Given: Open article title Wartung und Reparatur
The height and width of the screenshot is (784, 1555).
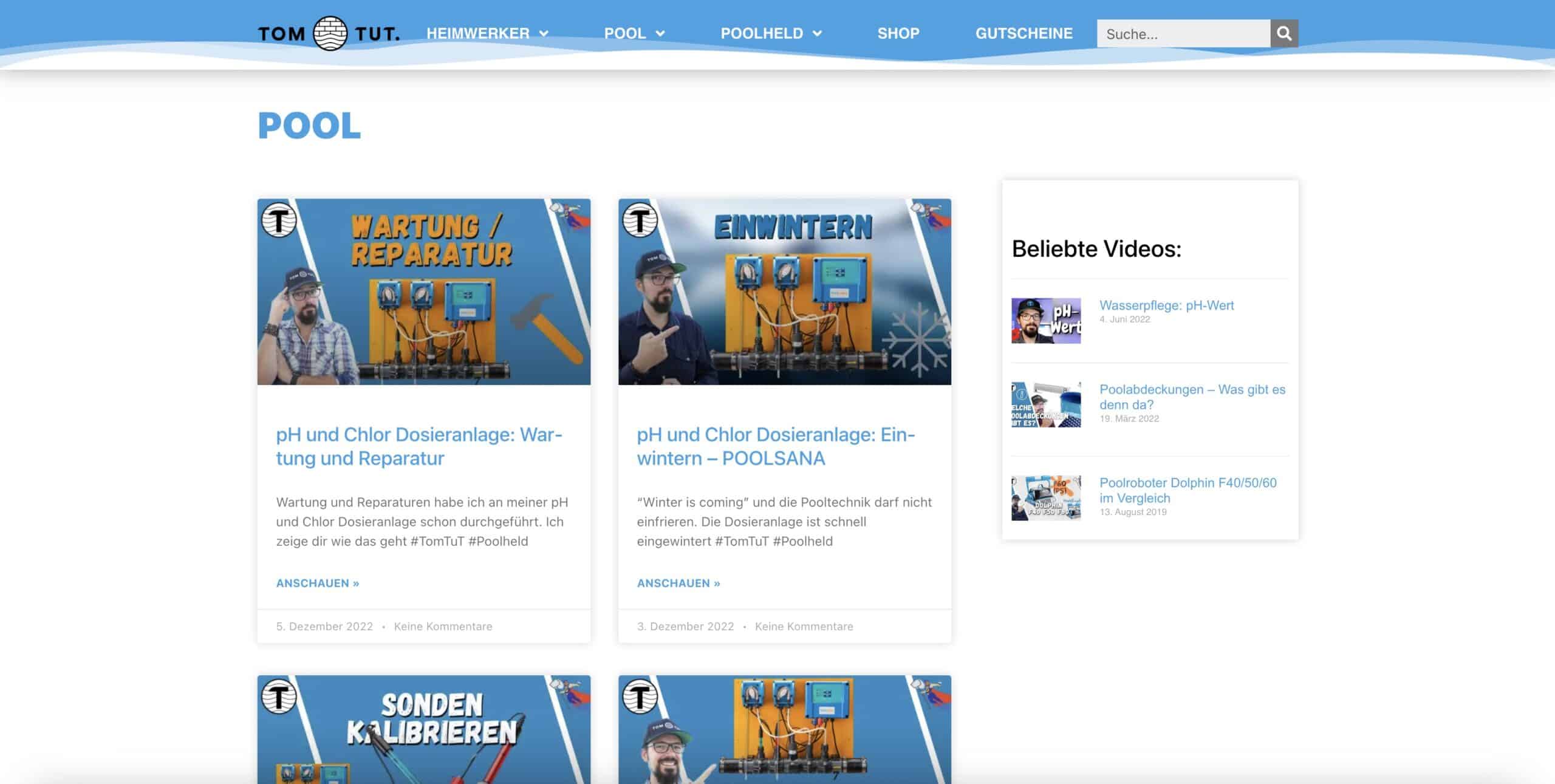Looking at the screenshot, I should click(419, 446).
